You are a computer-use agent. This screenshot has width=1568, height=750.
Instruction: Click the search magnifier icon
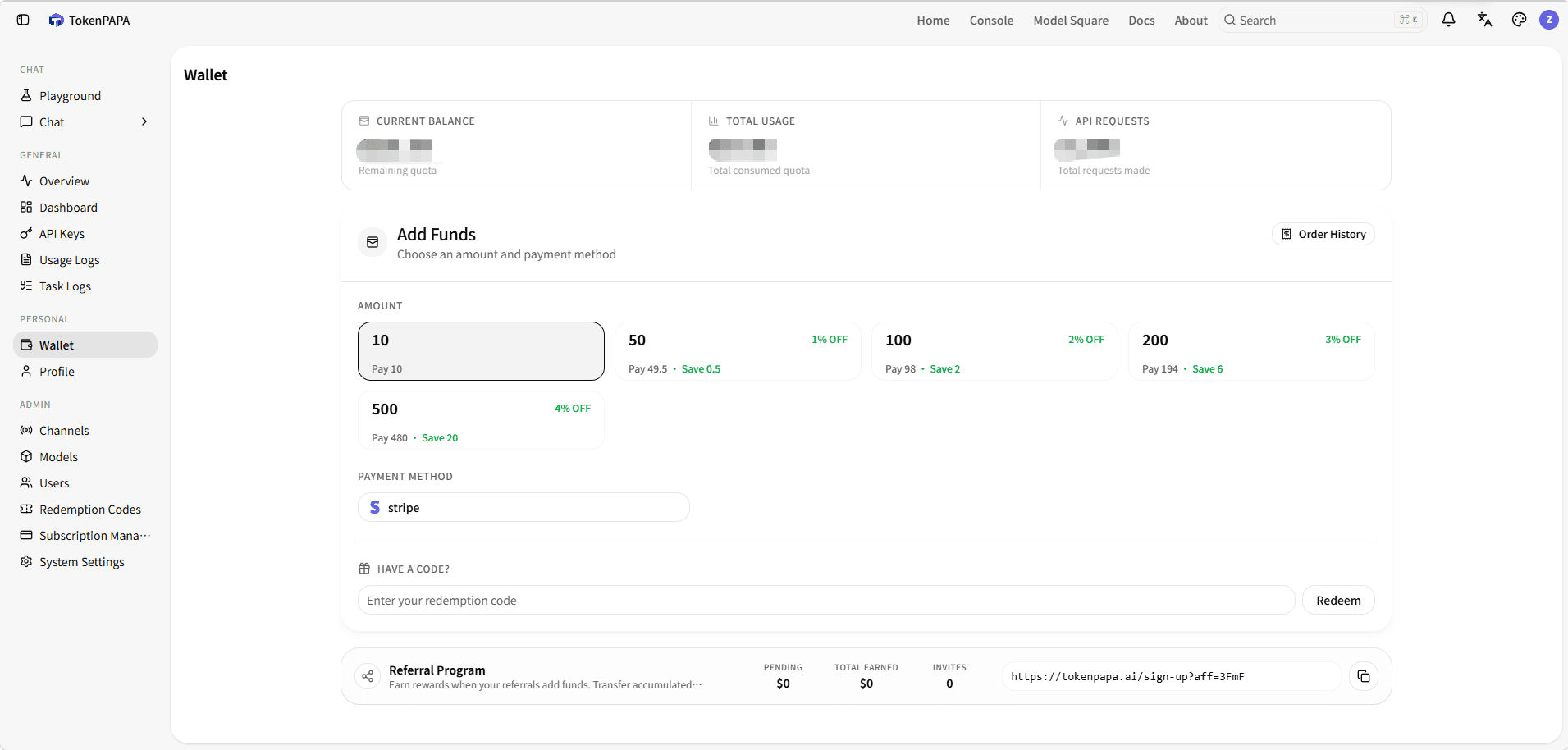[1230, 20]
